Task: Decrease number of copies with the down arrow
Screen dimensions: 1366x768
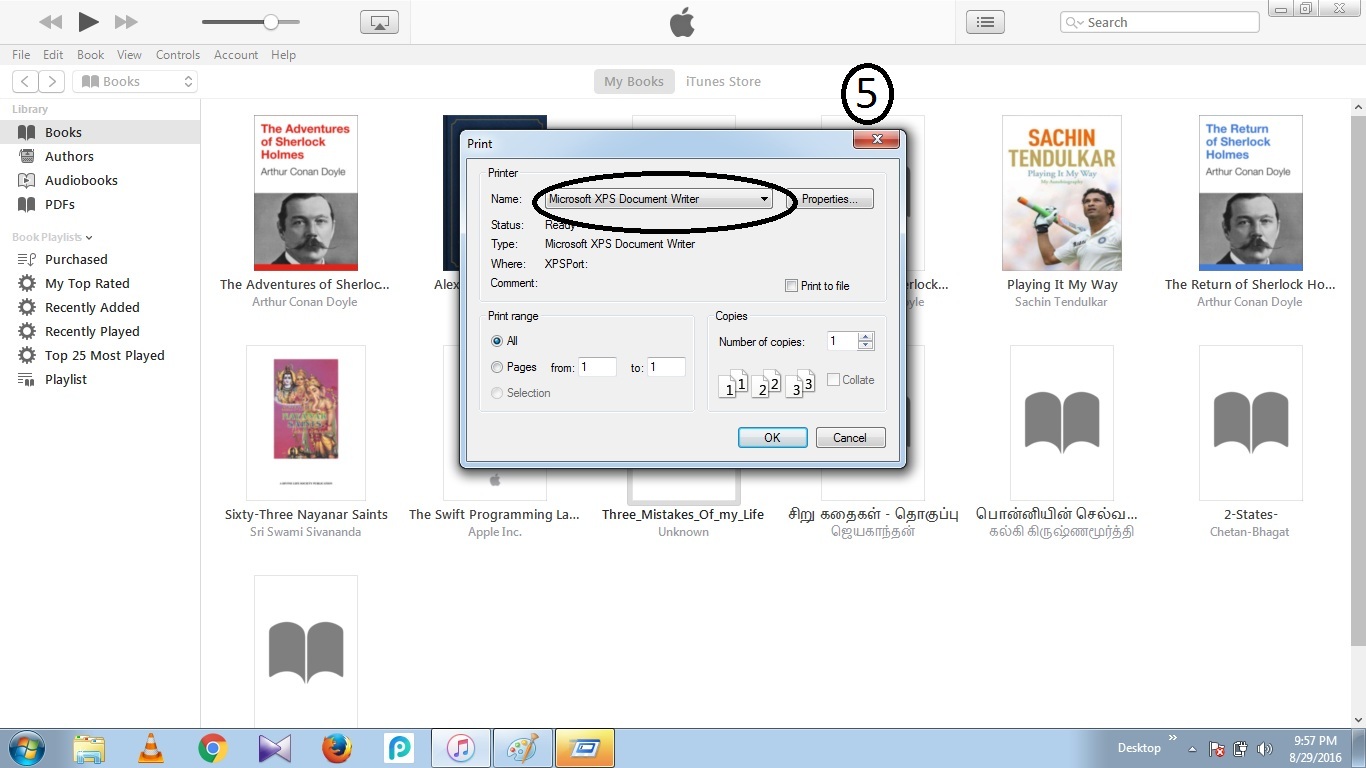Action: click(866, 346)
